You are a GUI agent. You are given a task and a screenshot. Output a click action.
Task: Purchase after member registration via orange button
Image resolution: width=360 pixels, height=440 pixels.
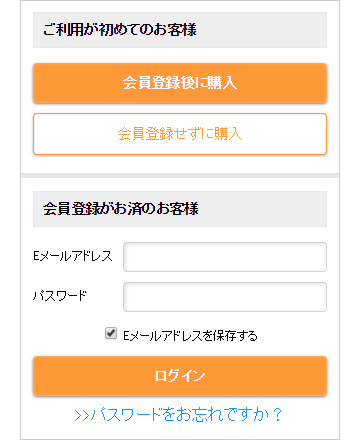(x=180, y=83)
